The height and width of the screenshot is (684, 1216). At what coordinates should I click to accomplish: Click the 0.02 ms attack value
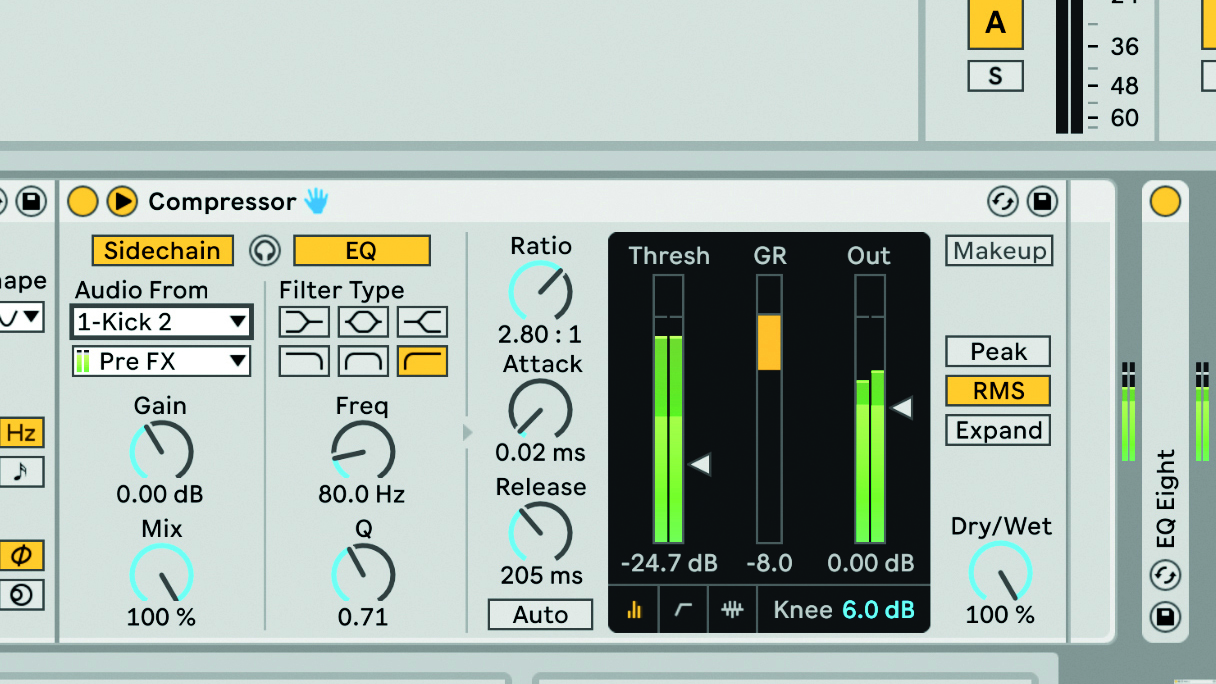coord(541,453)
